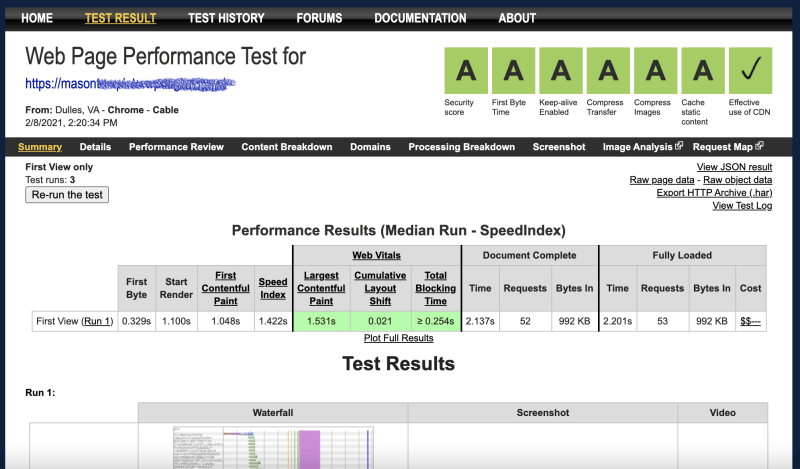Switch to the Content Breakdown tab

pos(287,147)
